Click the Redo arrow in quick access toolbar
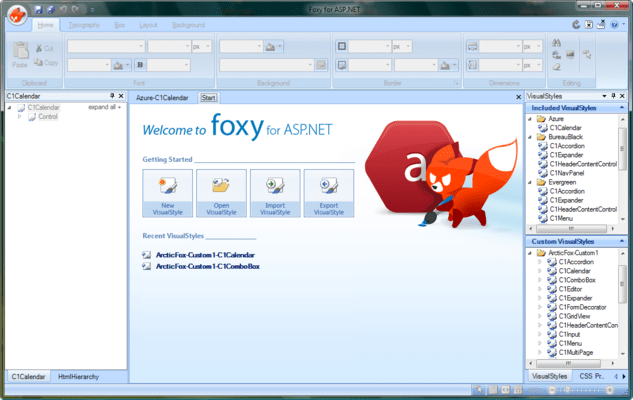This screenshot has height=400, width=633. tap(75, 9)
